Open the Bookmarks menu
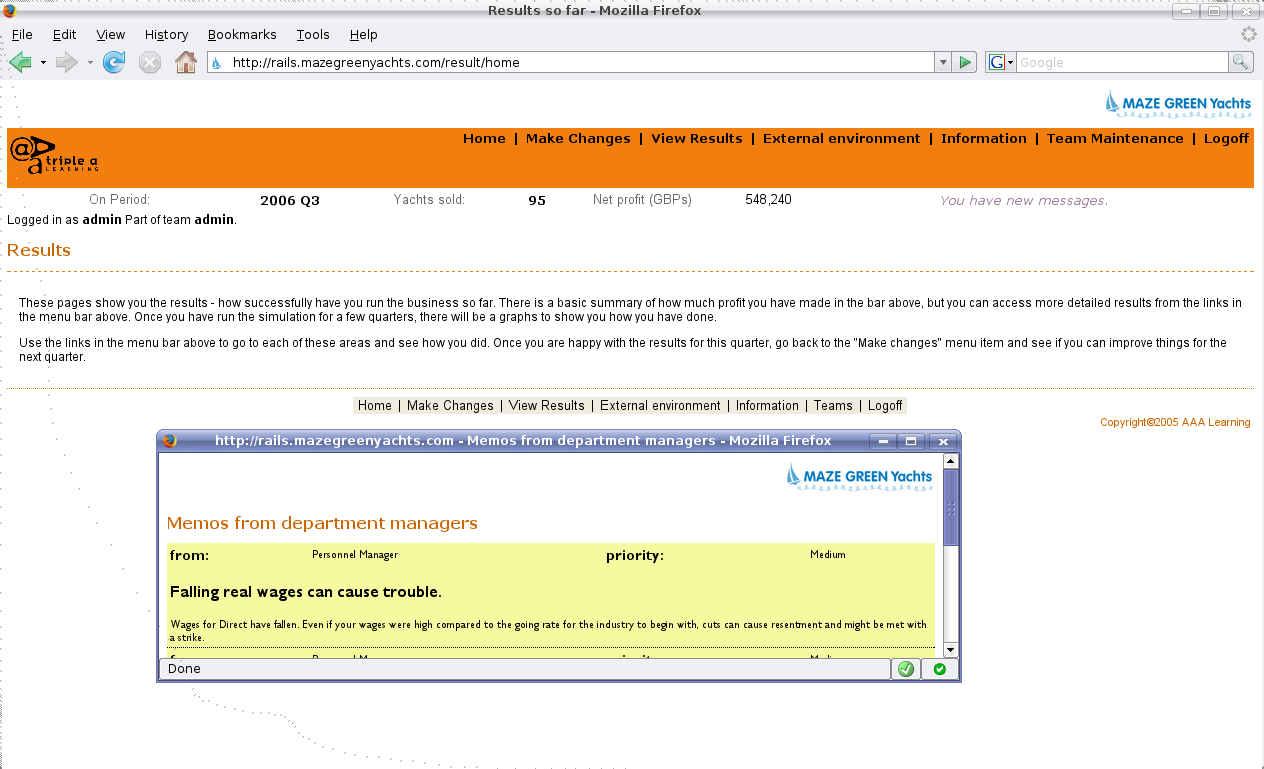Screen dimensions: 1264x769 point(242,34)
